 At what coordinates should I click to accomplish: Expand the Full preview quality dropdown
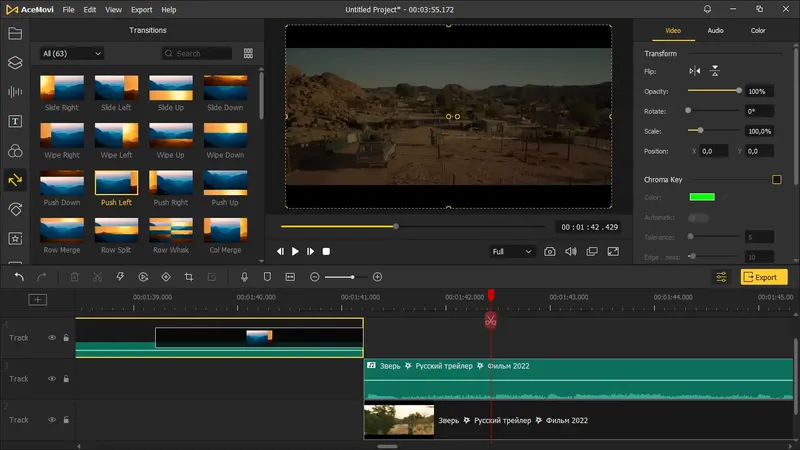tap(512, 252)
